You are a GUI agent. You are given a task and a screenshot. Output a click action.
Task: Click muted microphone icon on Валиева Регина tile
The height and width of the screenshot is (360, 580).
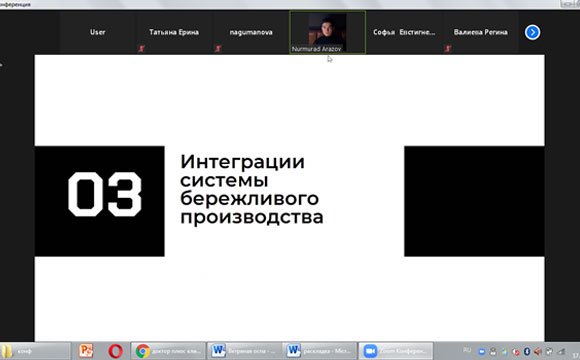[448, 48]
